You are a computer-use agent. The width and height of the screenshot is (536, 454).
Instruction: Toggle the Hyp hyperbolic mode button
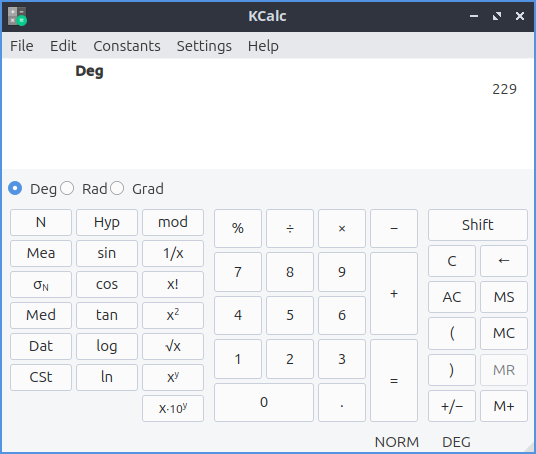pyautogui.click(x=107, y=223)
